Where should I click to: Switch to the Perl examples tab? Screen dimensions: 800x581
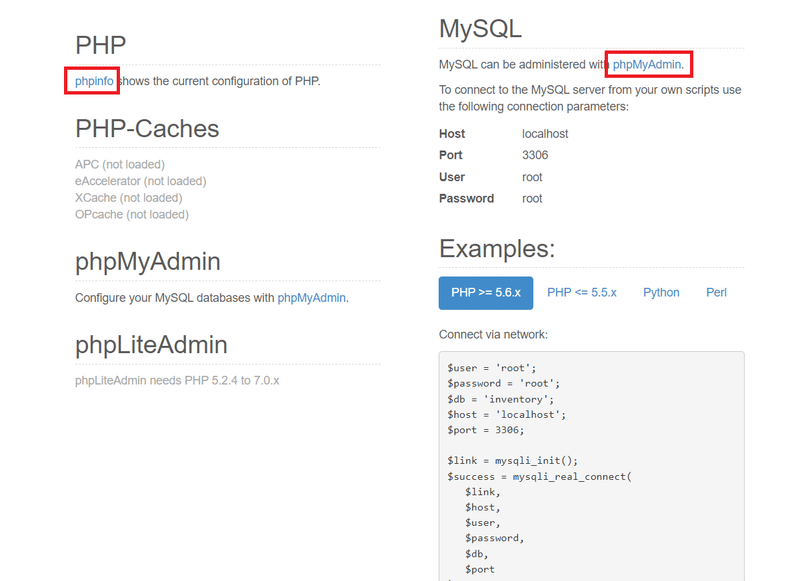716,293
